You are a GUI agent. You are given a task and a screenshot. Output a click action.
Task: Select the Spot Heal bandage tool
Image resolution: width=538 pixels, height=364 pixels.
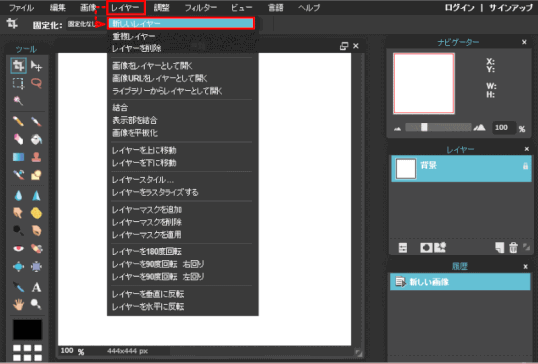36,248
